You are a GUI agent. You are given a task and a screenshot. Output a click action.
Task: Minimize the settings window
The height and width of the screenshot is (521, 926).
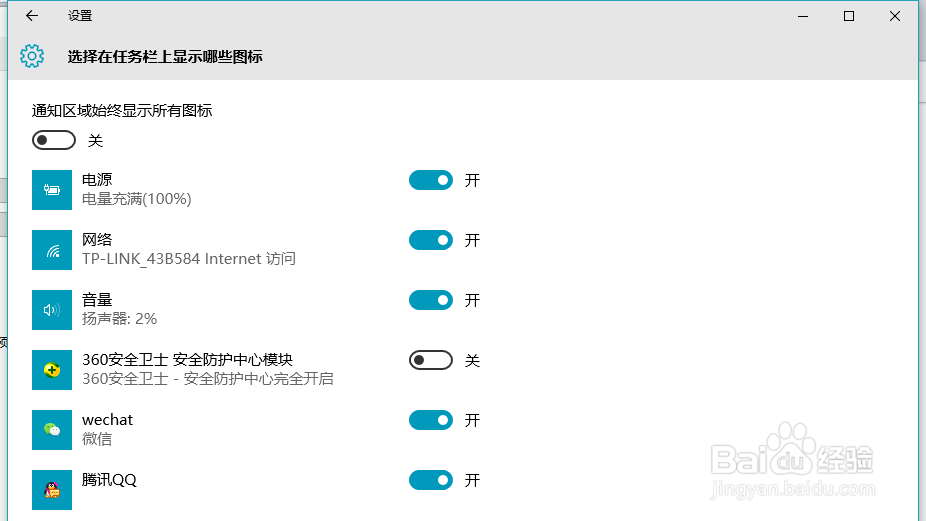pyautogui.click(x=803, y=16)
